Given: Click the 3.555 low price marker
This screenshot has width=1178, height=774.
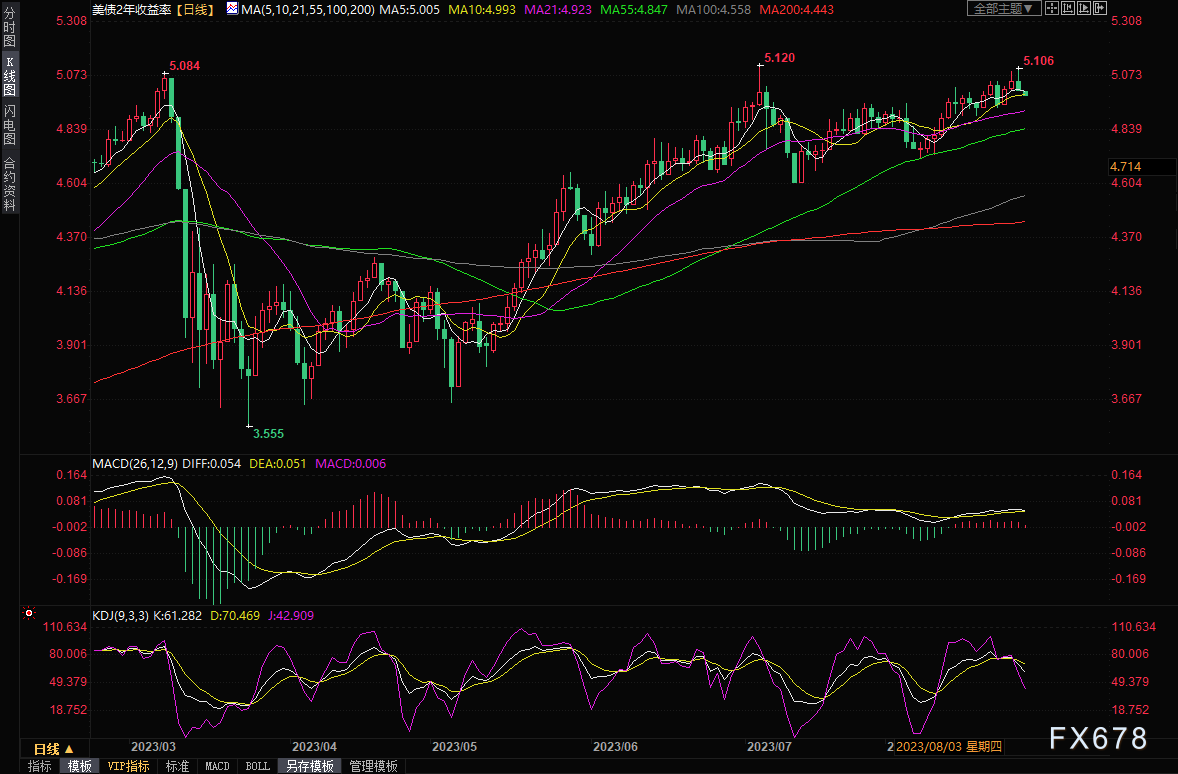Looking at the screenshot, I should [268, 434].
